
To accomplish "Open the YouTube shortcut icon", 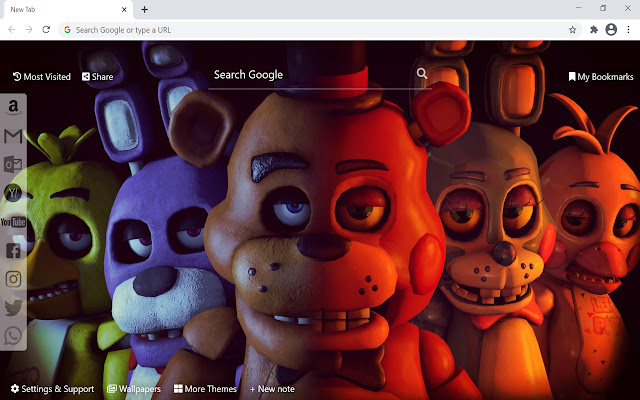I will [13, 222].
